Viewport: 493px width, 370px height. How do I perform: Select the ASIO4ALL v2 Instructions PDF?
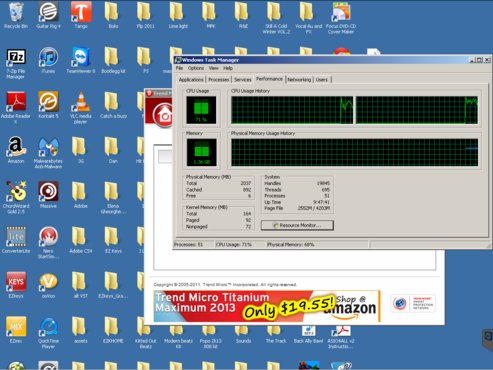click(341, 337)
